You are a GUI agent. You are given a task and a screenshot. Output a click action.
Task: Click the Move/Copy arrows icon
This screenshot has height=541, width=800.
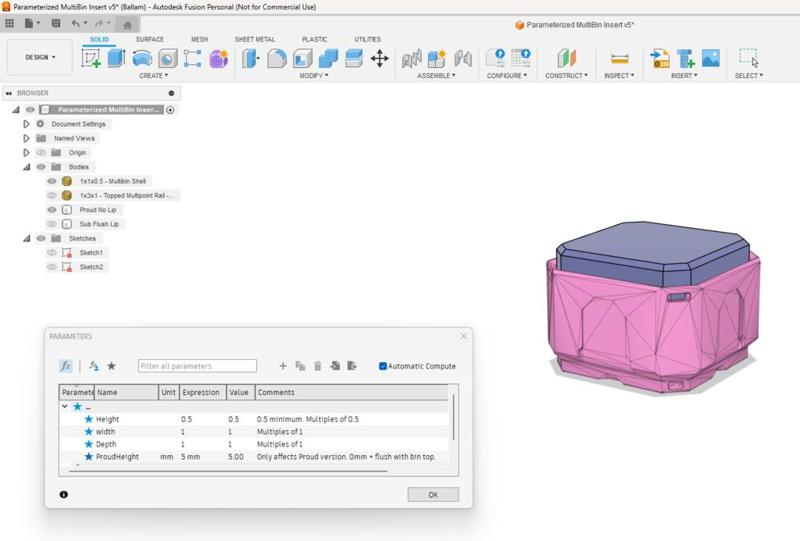coord(380,58)
